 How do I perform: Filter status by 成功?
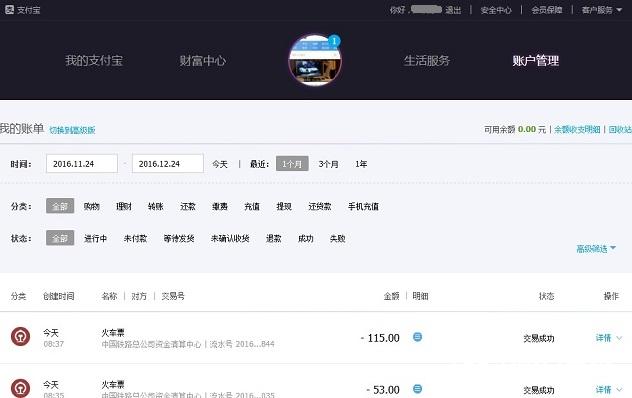306,239
